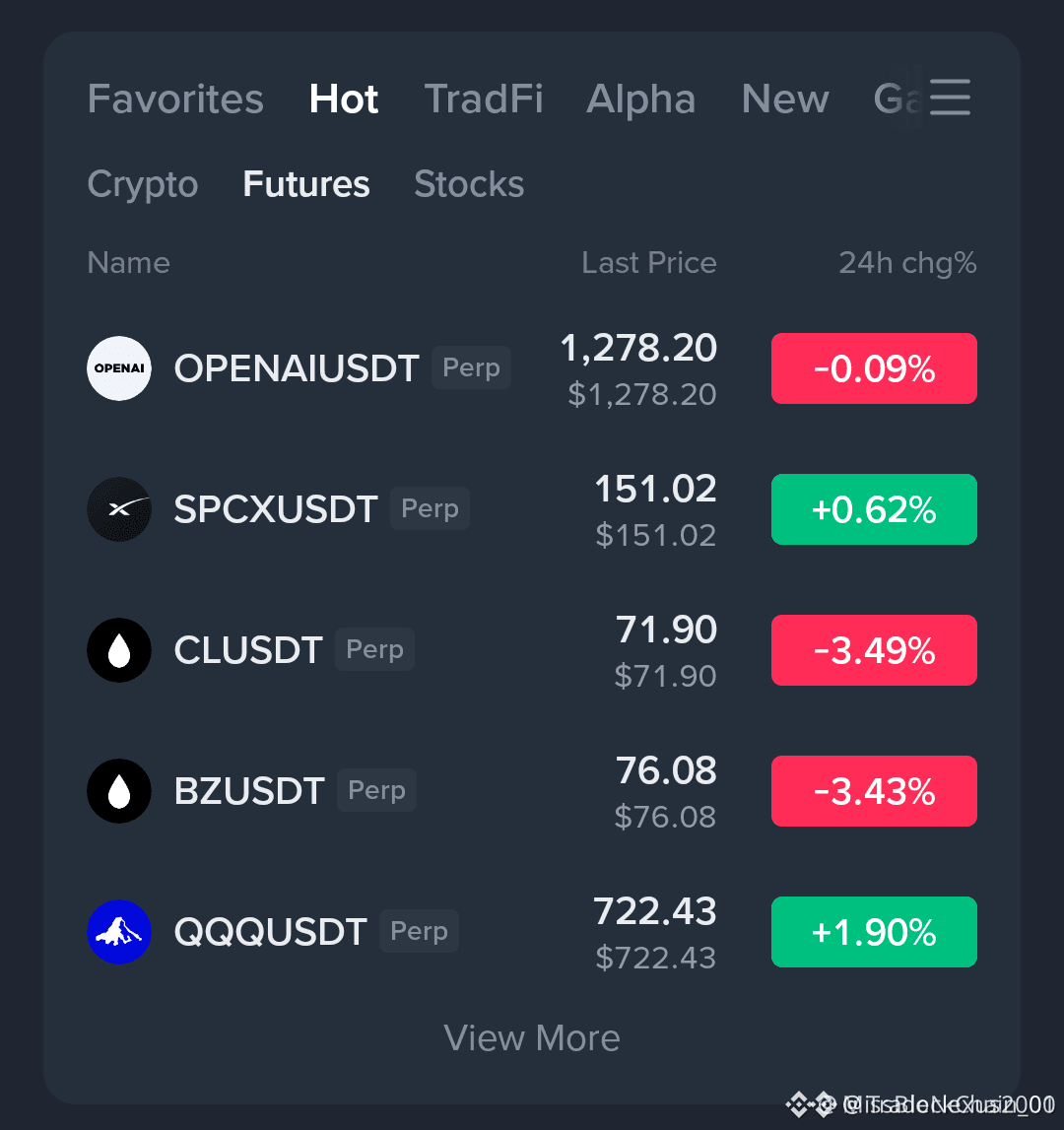This screenshot has height=1130, width=1064.
Task: Sort by the 24h chg% column header
Action: (x=907, y=263)
